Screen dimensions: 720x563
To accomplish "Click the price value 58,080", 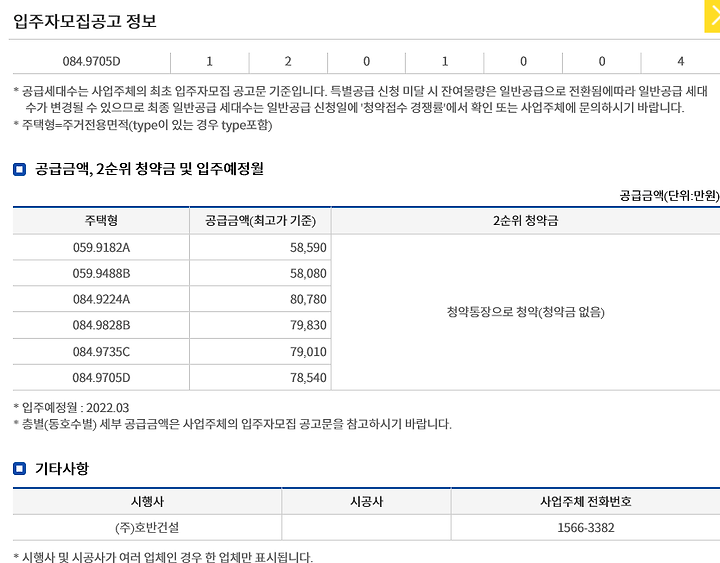I will point(308,273).
